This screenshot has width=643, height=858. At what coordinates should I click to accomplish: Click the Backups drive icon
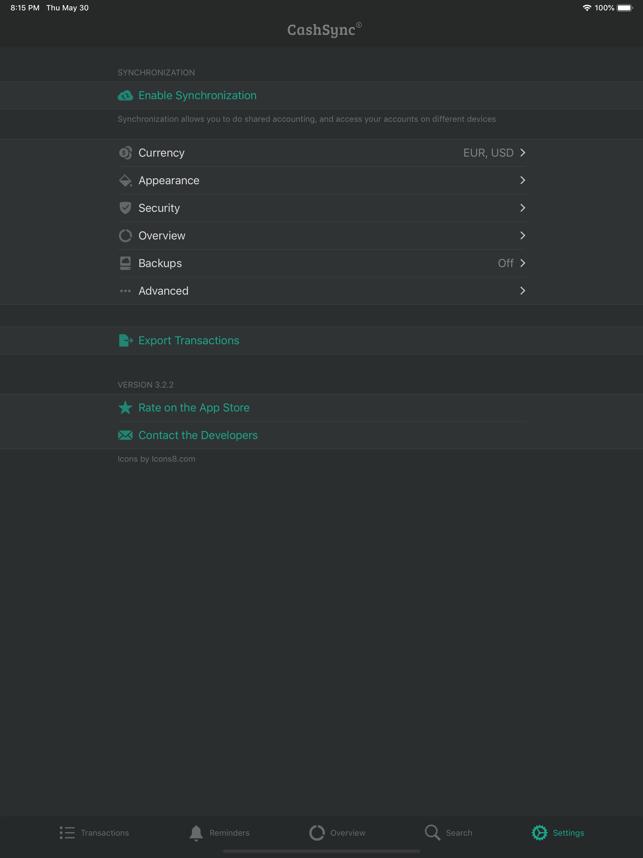125,263
